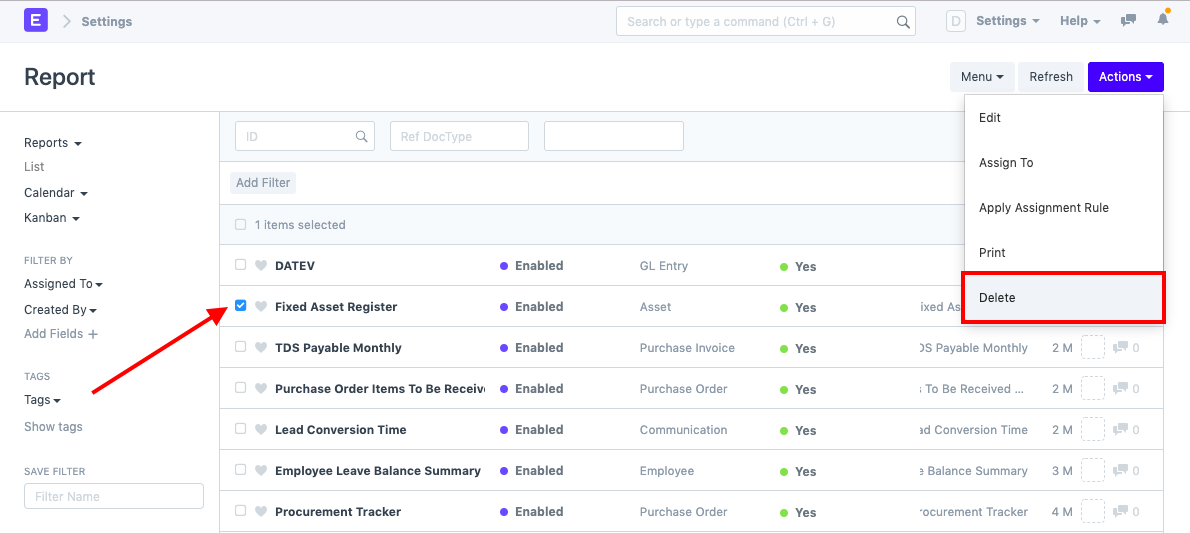Choose Delete from the Actions menu

click(997, 298)
